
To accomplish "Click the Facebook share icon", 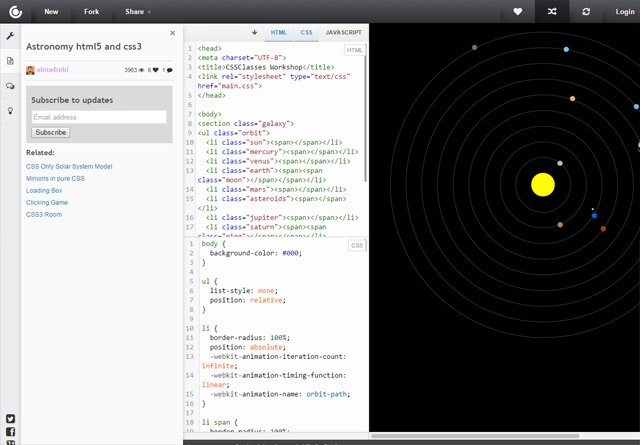I will pyautogui.click(x=10, y=432).
